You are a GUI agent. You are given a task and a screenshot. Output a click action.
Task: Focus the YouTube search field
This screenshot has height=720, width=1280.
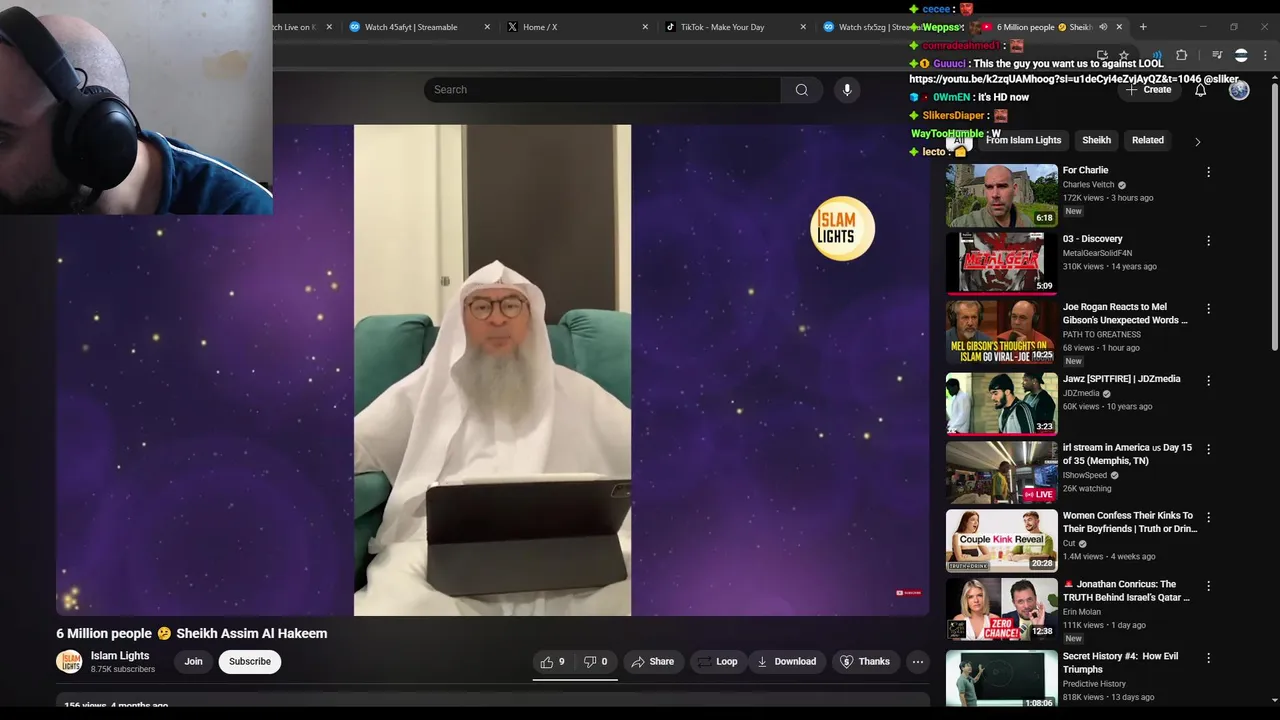coord(602,90)
